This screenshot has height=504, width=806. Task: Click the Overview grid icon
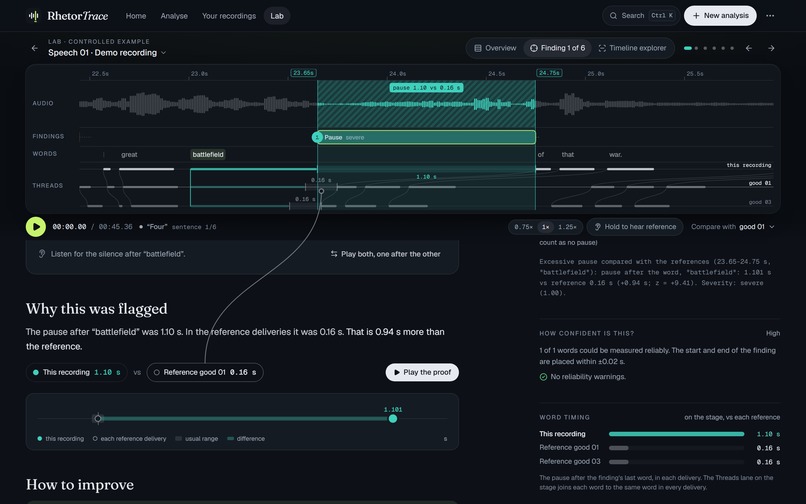(x=478, y=48)
